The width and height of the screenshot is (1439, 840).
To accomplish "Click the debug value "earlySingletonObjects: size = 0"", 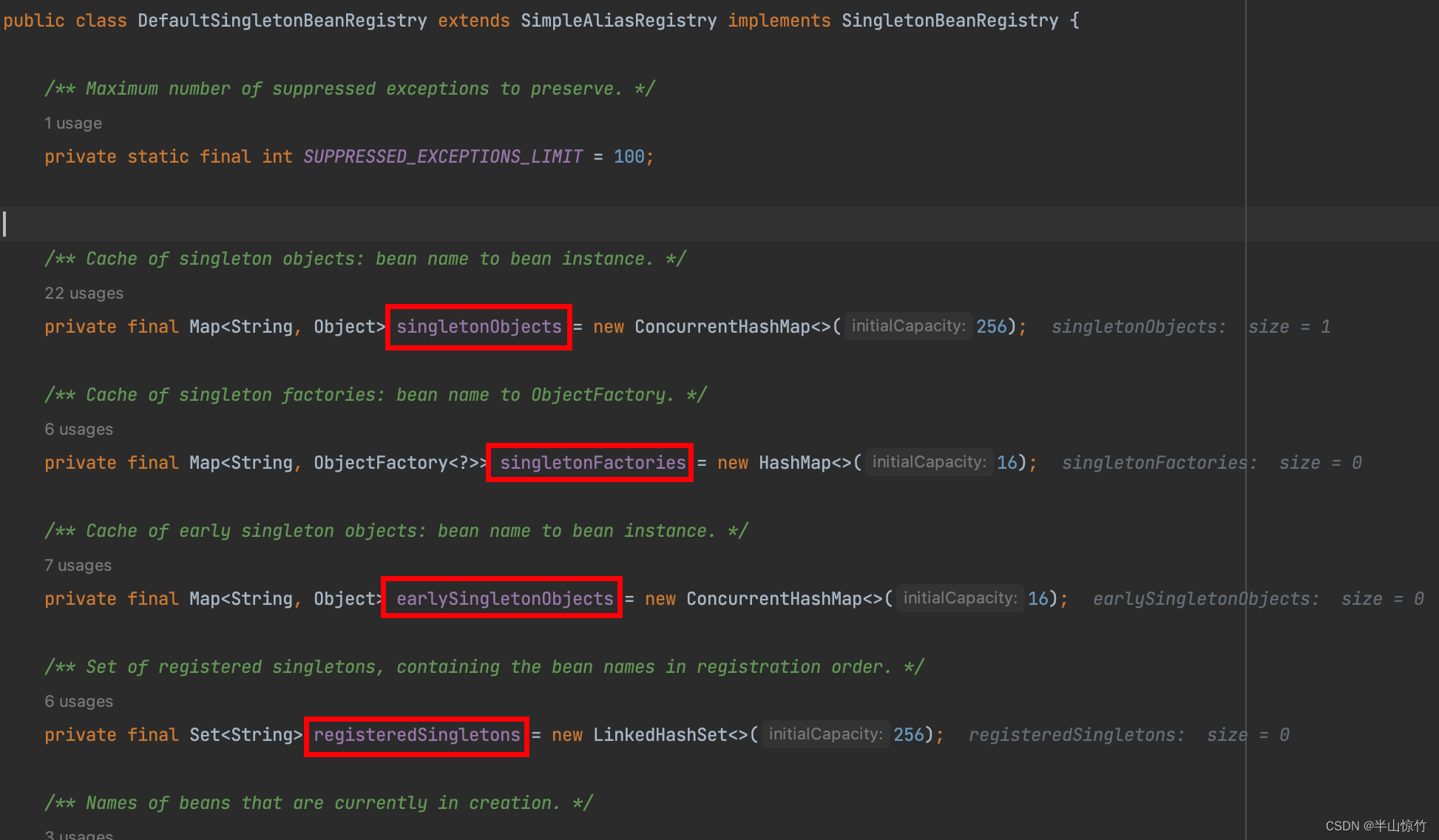I will 1258,599.
